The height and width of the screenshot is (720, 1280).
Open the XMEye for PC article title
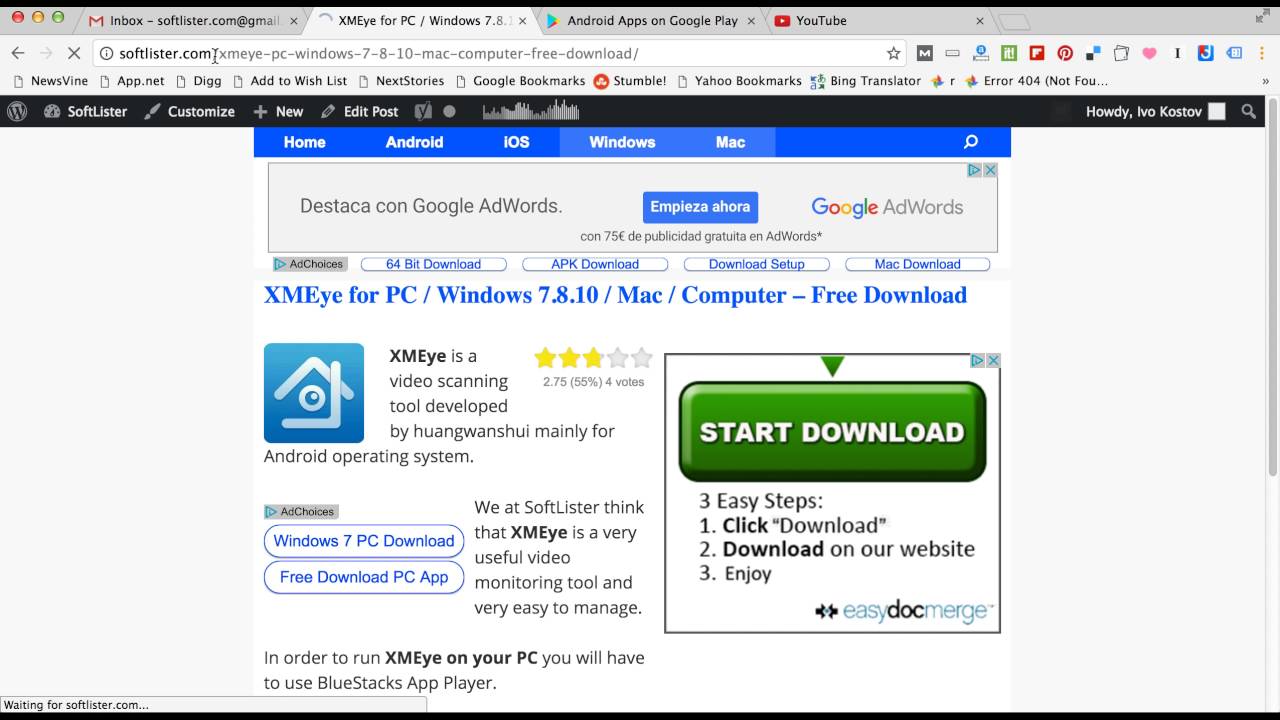pos(615,295)
